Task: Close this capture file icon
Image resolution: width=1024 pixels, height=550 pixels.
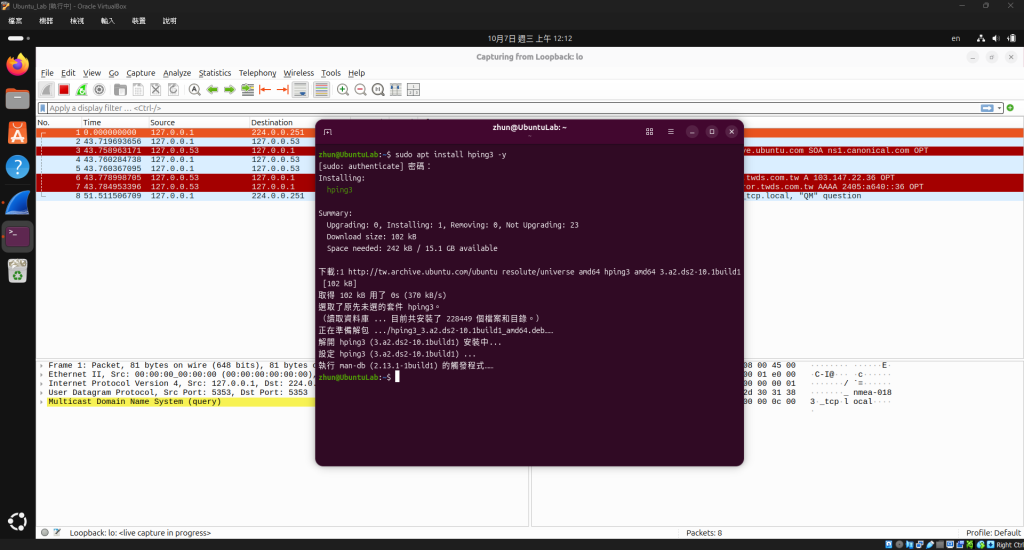Action: [x=155, y=89]
